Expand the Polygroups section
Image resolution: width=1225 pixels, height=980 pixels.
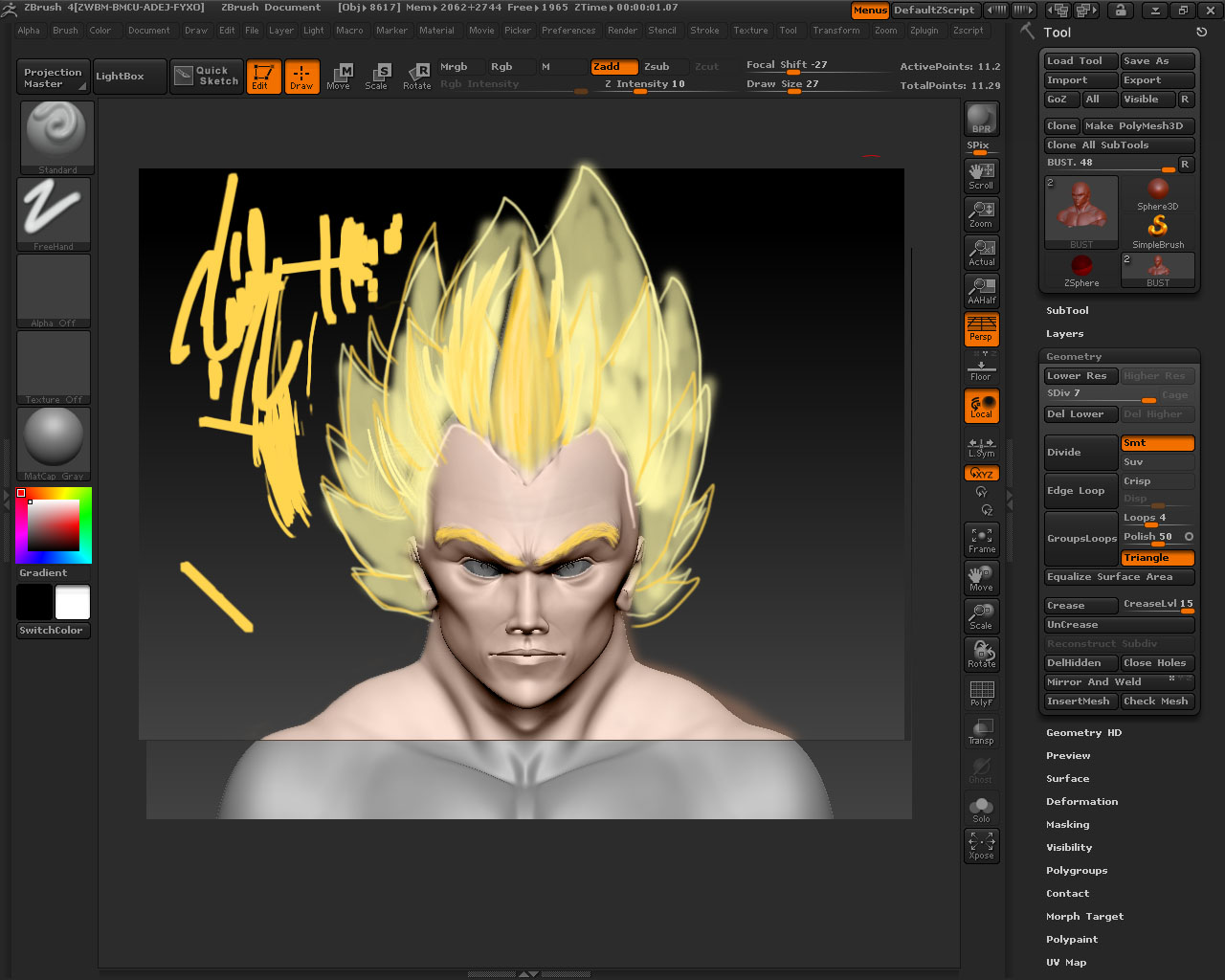(x=1077, y=871)
